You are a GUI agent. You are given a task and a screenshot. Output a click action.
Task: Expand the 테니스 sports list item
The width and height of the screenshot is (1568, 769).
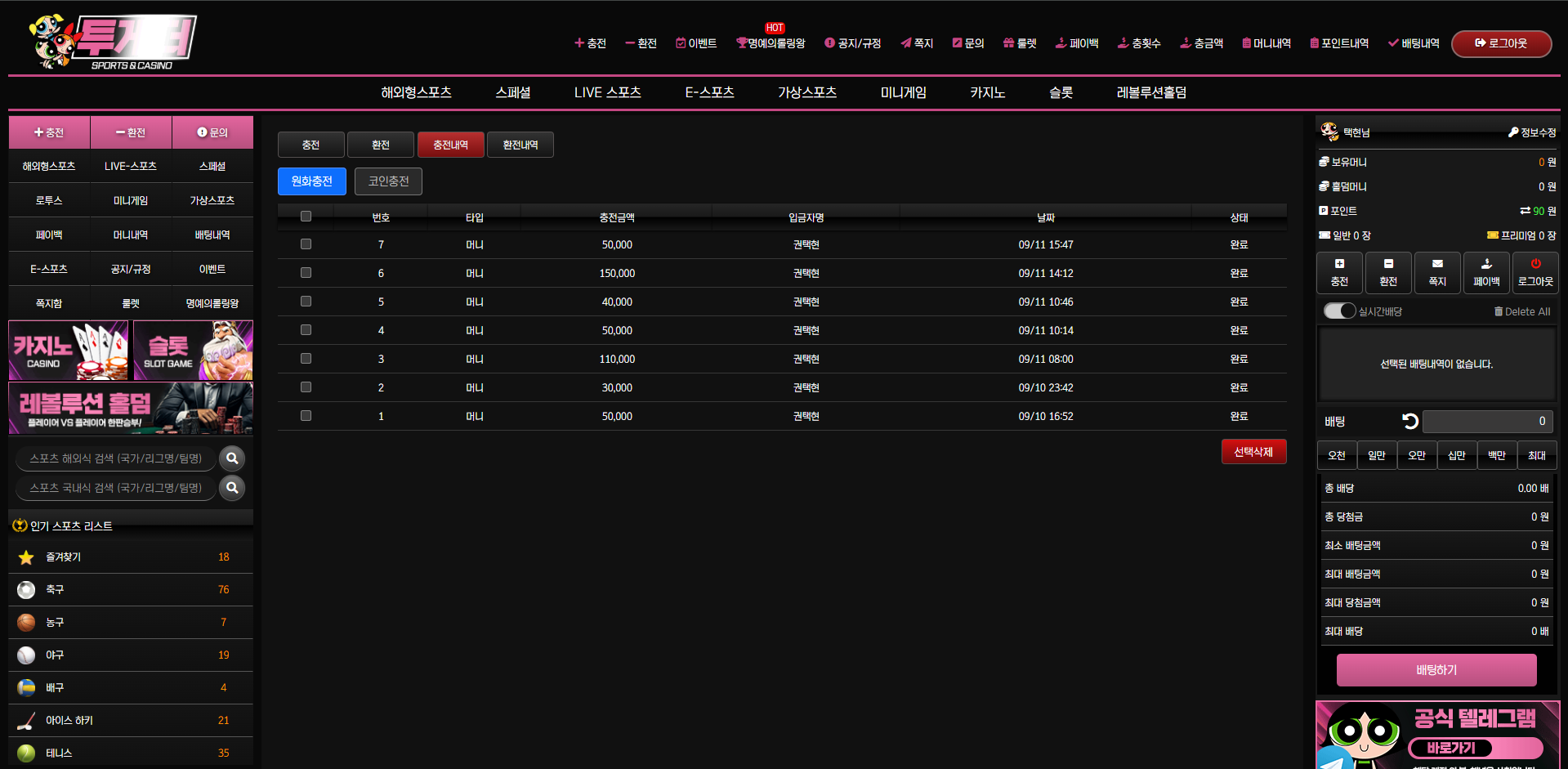(x=131, y=753)
